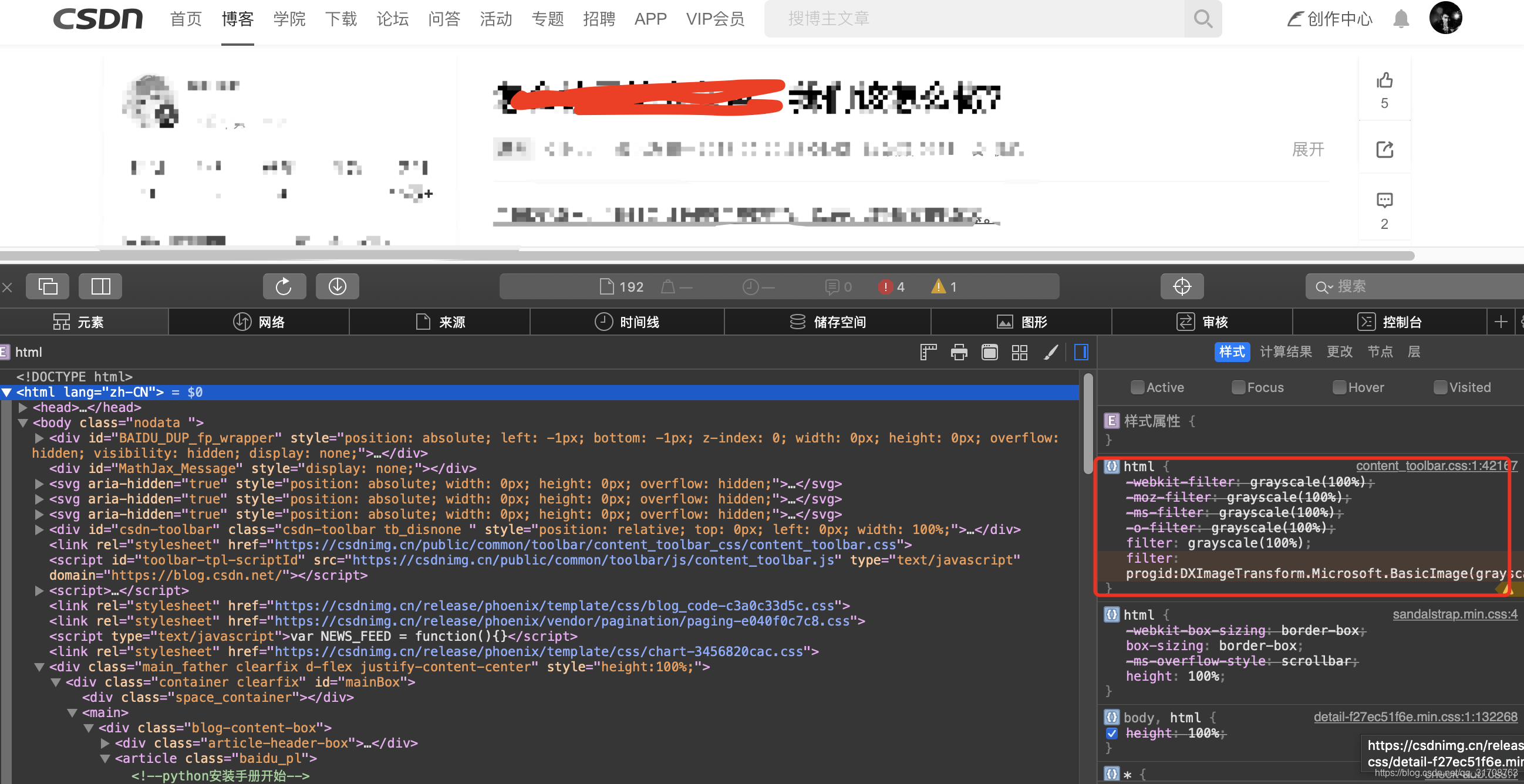
Task: Toggle the Focus pseudo-class checkbox
Action: pyautogui.click(x=1238, y=388)
